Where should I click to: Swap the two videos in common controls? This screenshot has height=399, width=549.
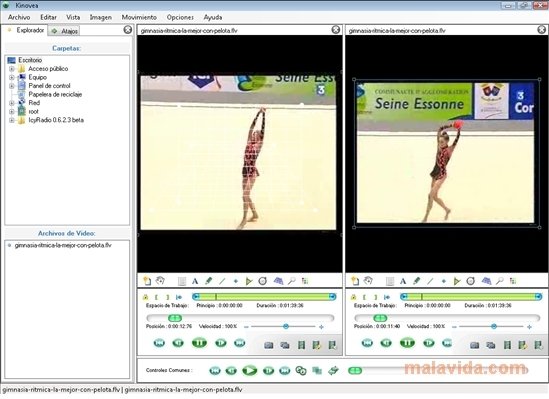point(334,370)
